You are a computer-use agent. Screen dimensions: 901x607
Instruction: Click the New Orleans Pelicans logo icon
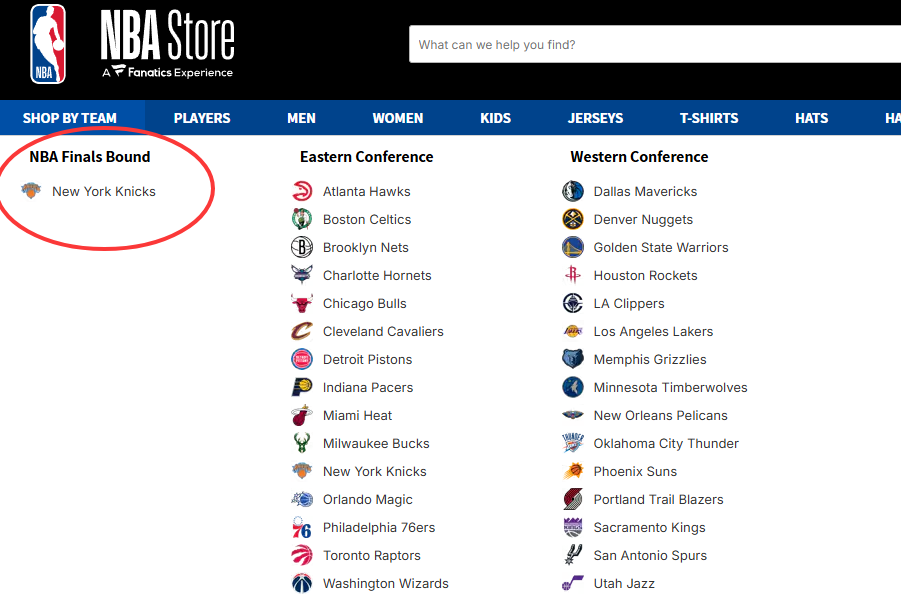pyautogui.click(x=573, y=415)
